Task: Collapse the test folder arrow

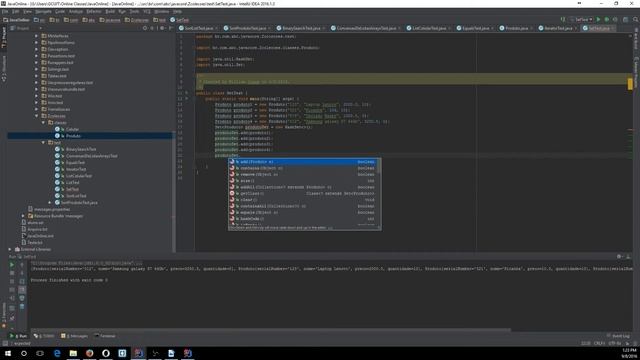Action: pos(43,142)
